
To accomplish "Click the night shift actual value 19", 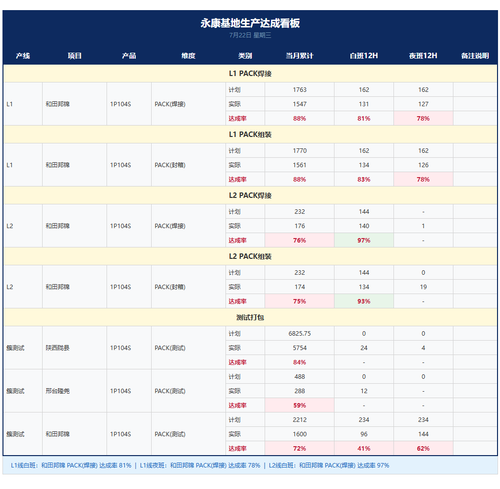I will [423, 287].
